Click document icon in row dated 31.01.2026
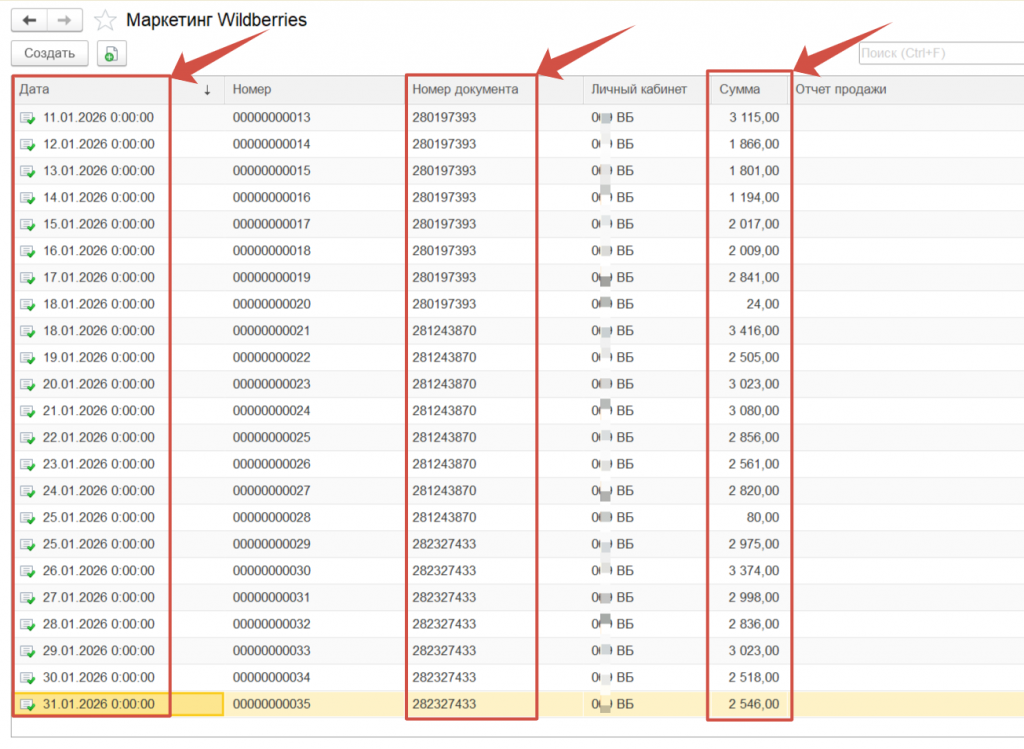 point(27,704)
